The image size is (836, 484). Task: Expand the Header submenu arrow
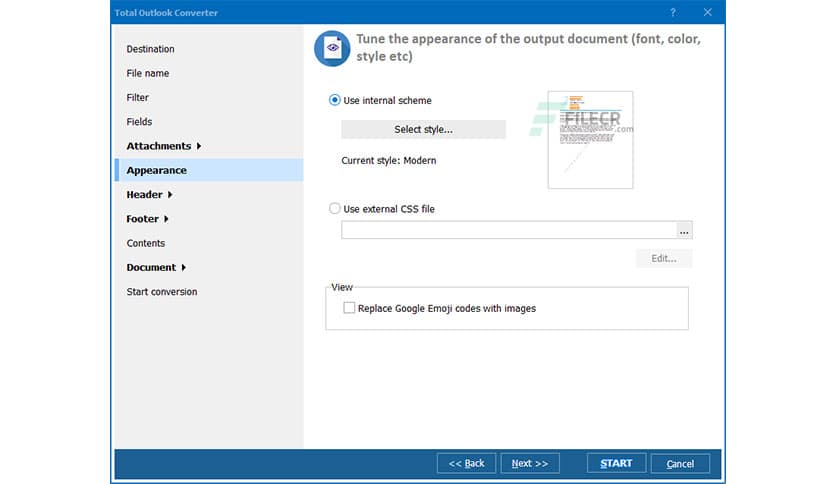(x=170, y=195)
